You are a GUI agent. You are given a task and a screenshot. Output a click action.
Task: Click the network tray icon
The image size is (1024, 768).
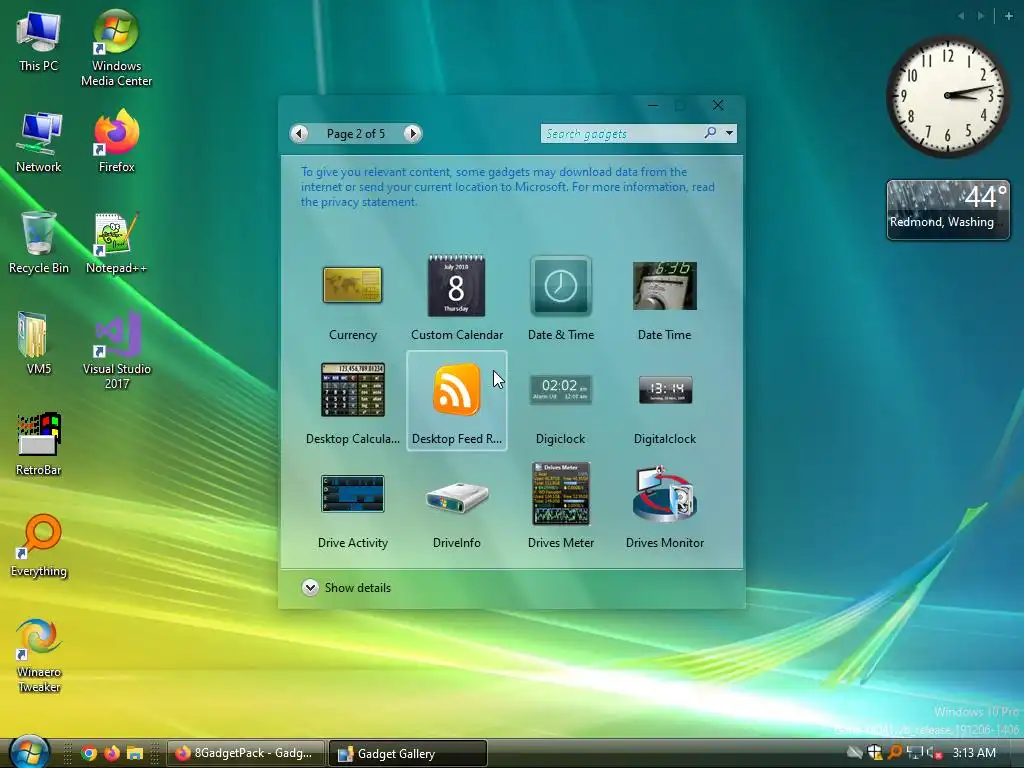(914, 752)
